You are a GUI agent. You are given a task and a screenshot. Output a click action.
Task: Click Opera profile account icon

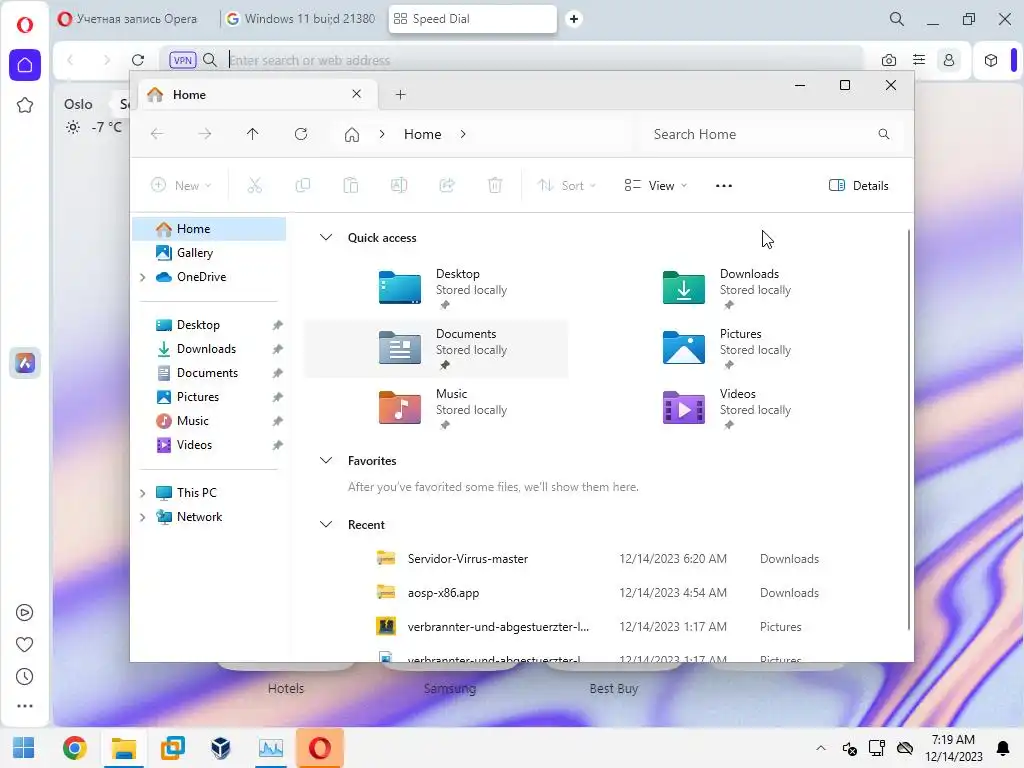[x=949, y=60]
